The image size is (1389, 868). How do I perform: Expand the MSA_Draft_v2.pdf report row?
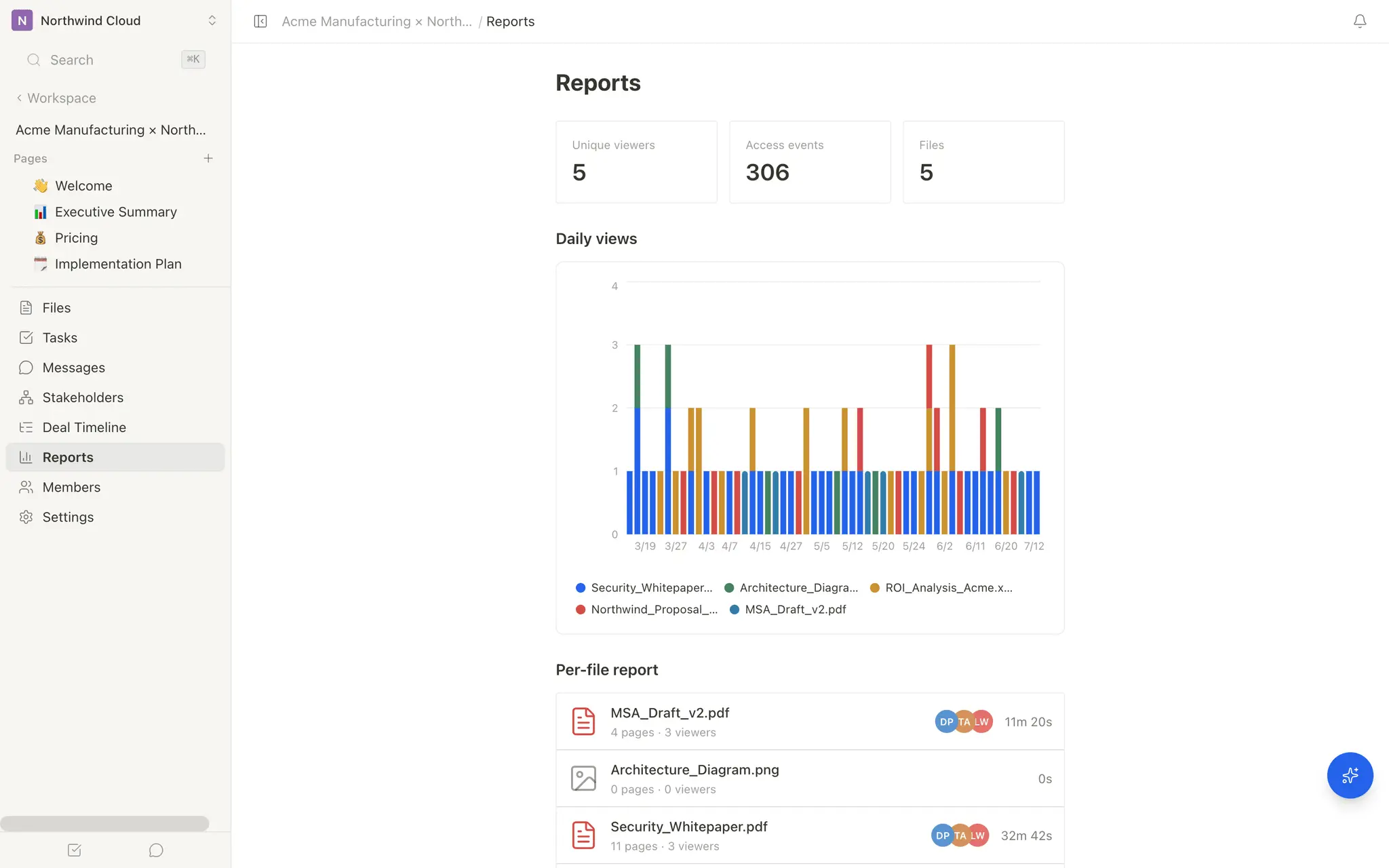[x=810, y=722]
